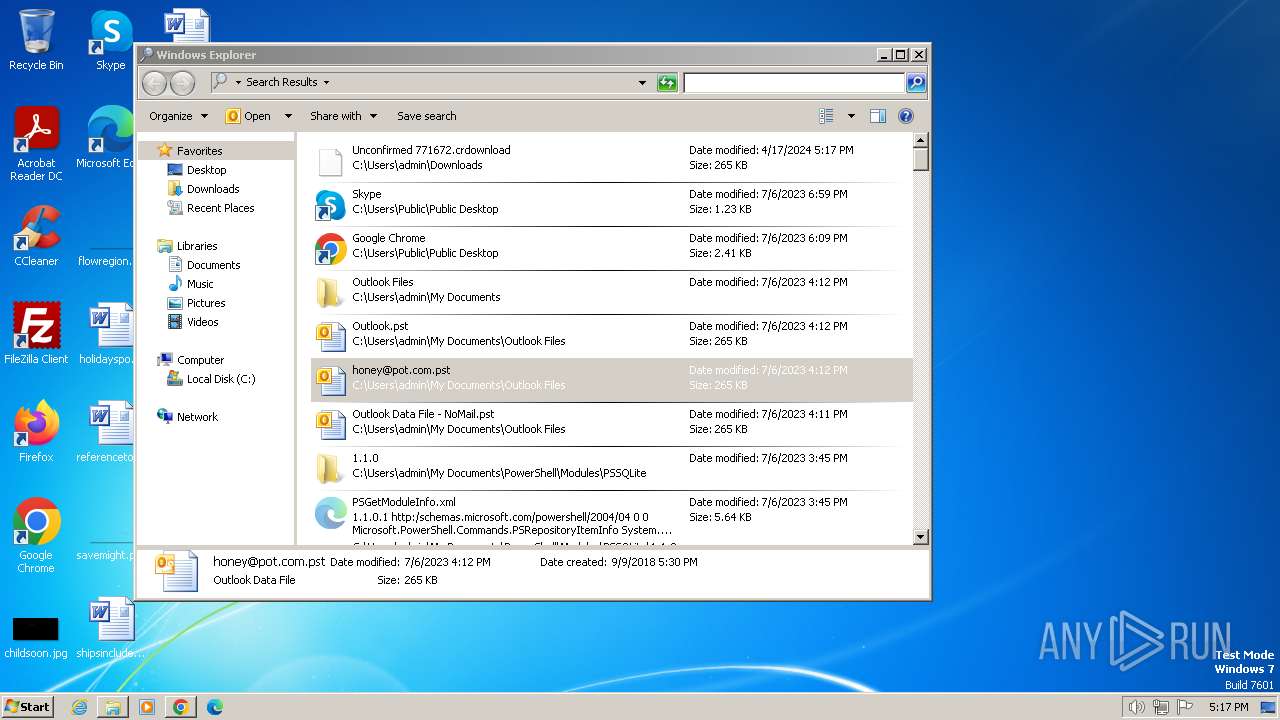This screenshot has height=720, width=1280.
Task: Click the results scrollbar up arrow
Action: (x=921, y=140)
